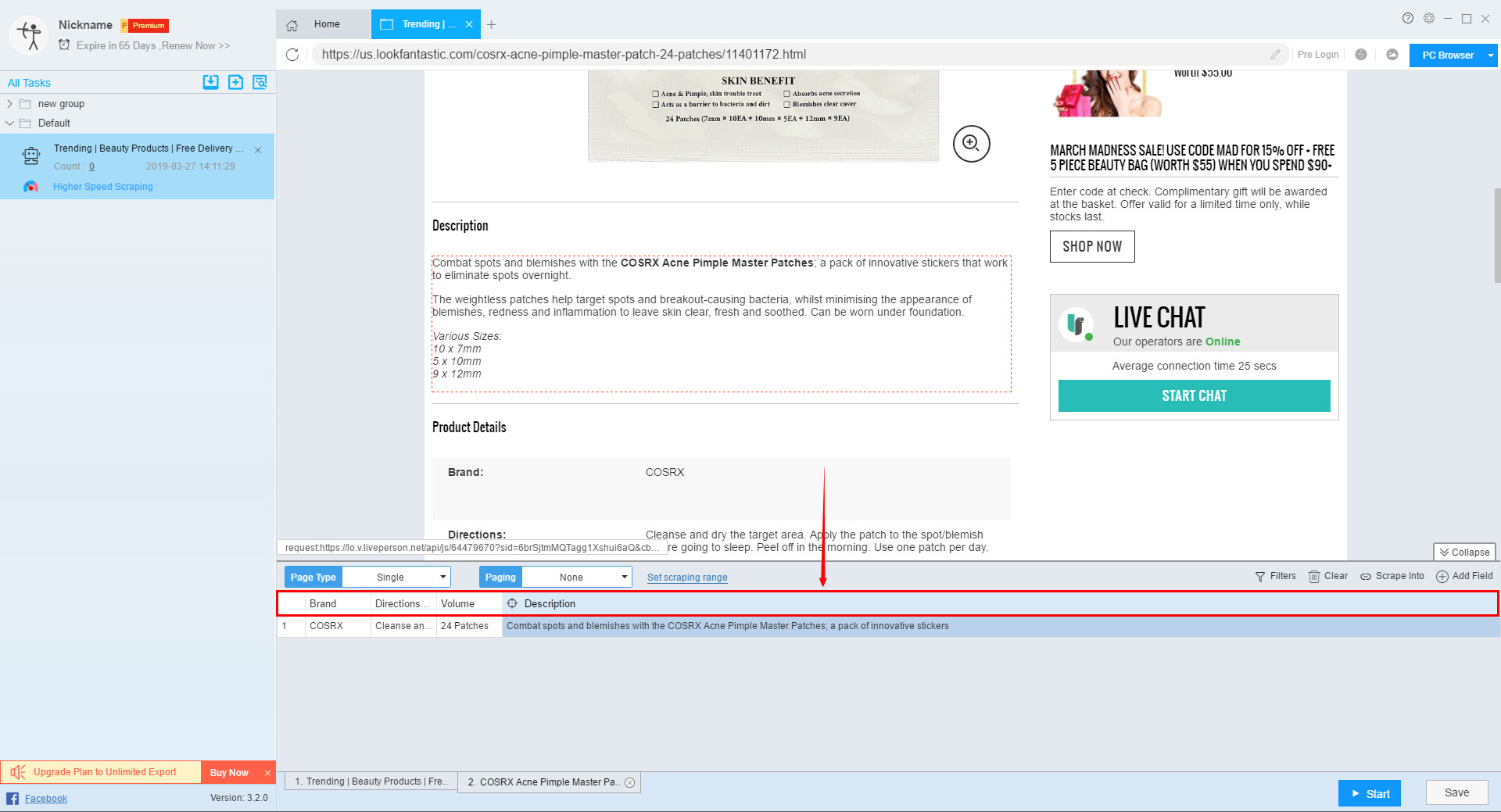This screenshot has width=1501, height=812.
Task: Click the 24 Patches table cell
Action: [469, 626]
